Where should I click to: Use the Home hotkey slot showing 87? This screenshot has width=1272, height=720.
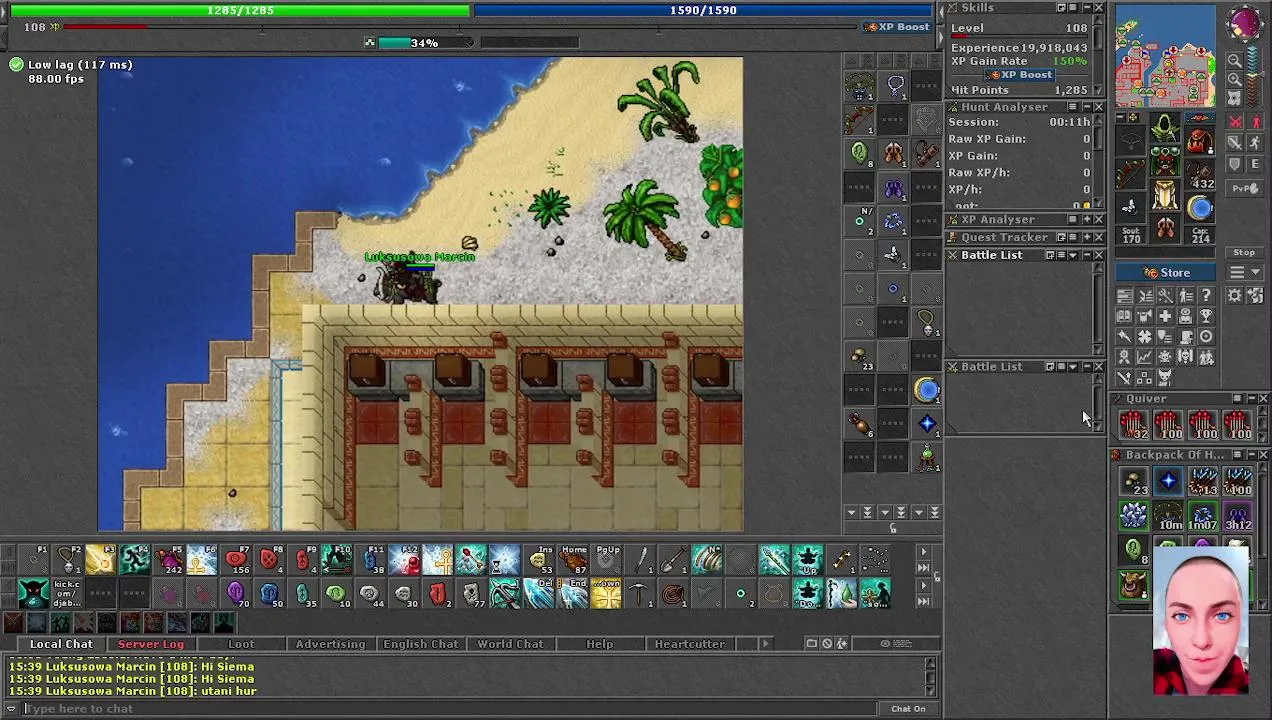[573, 560]
